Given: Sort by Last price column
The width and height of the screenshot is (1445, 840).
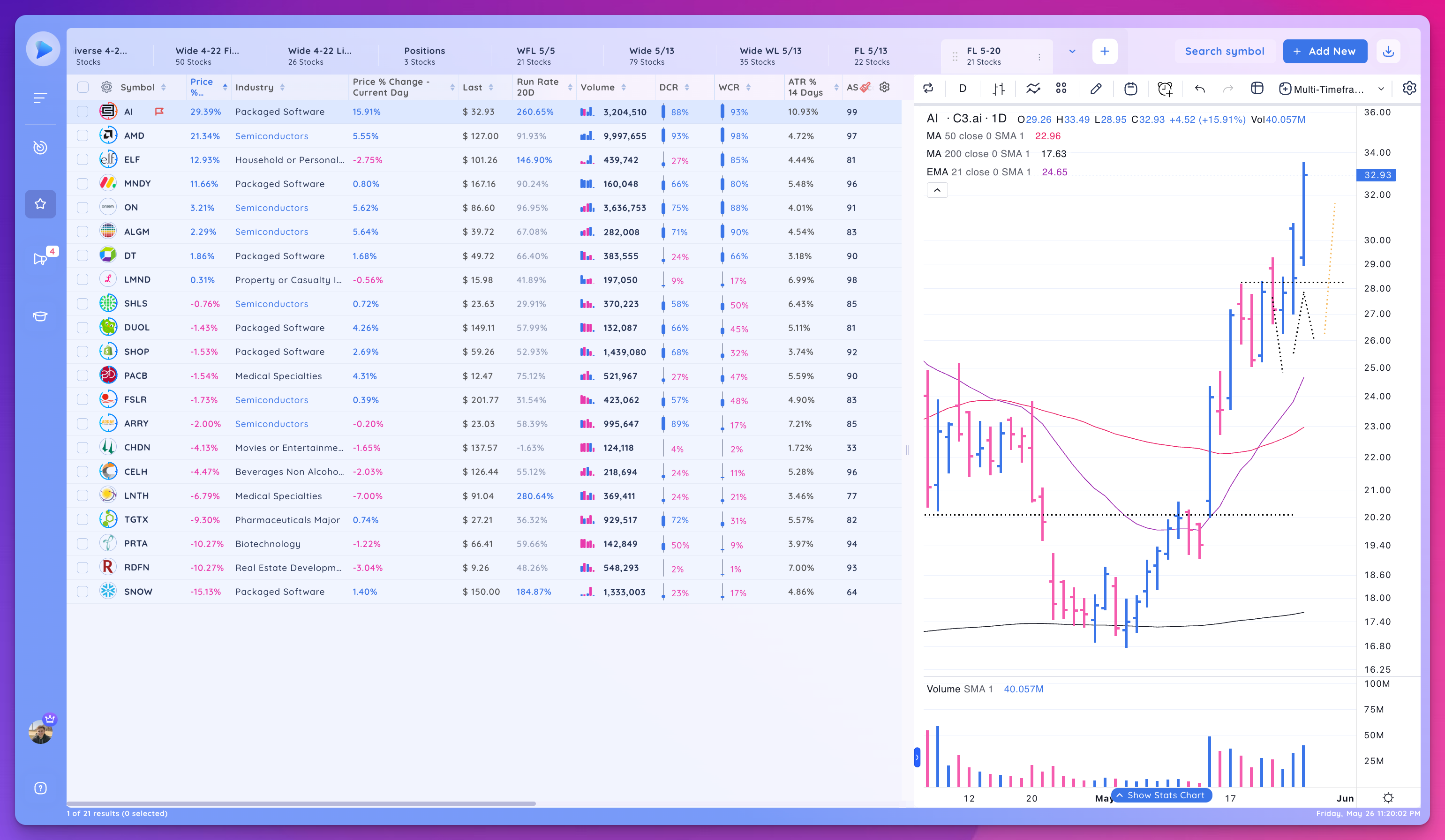Looking at the screenshot, I should click(491, 87).
